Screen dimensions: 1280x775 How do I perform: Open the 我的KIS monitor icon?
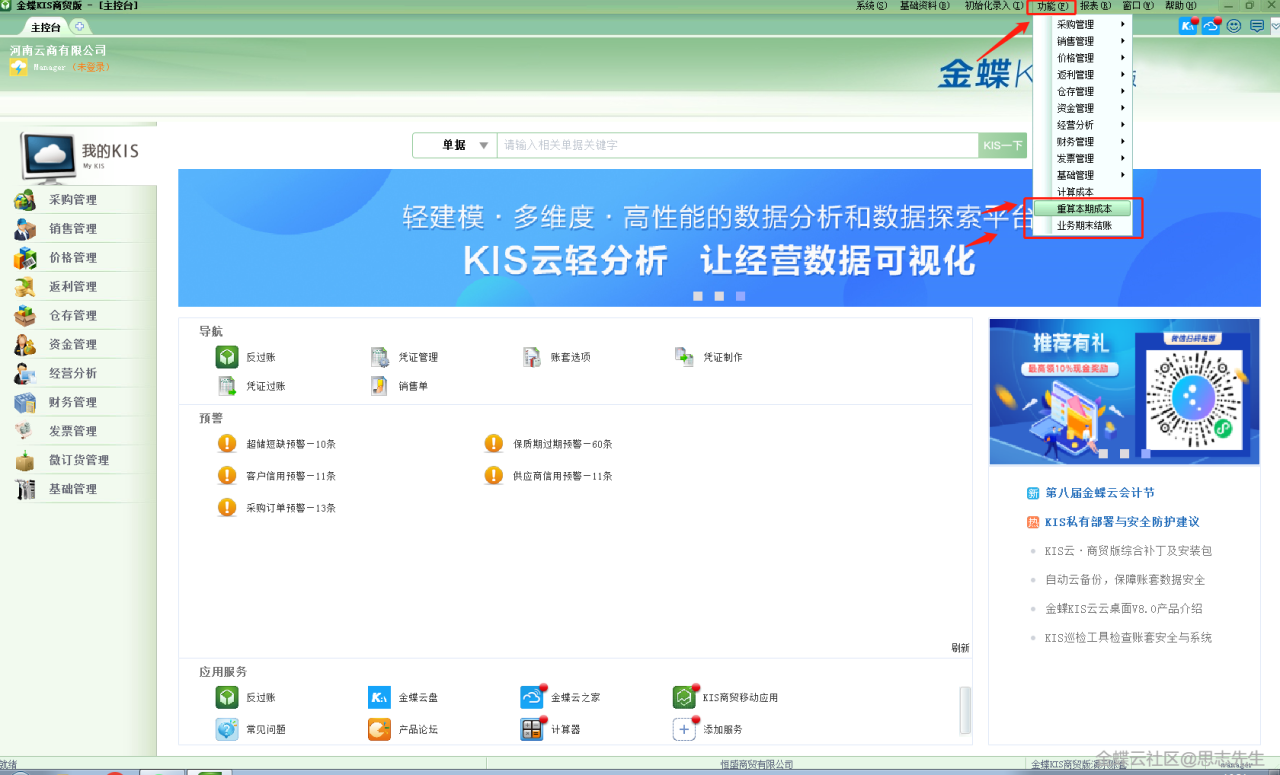[48, 155]
